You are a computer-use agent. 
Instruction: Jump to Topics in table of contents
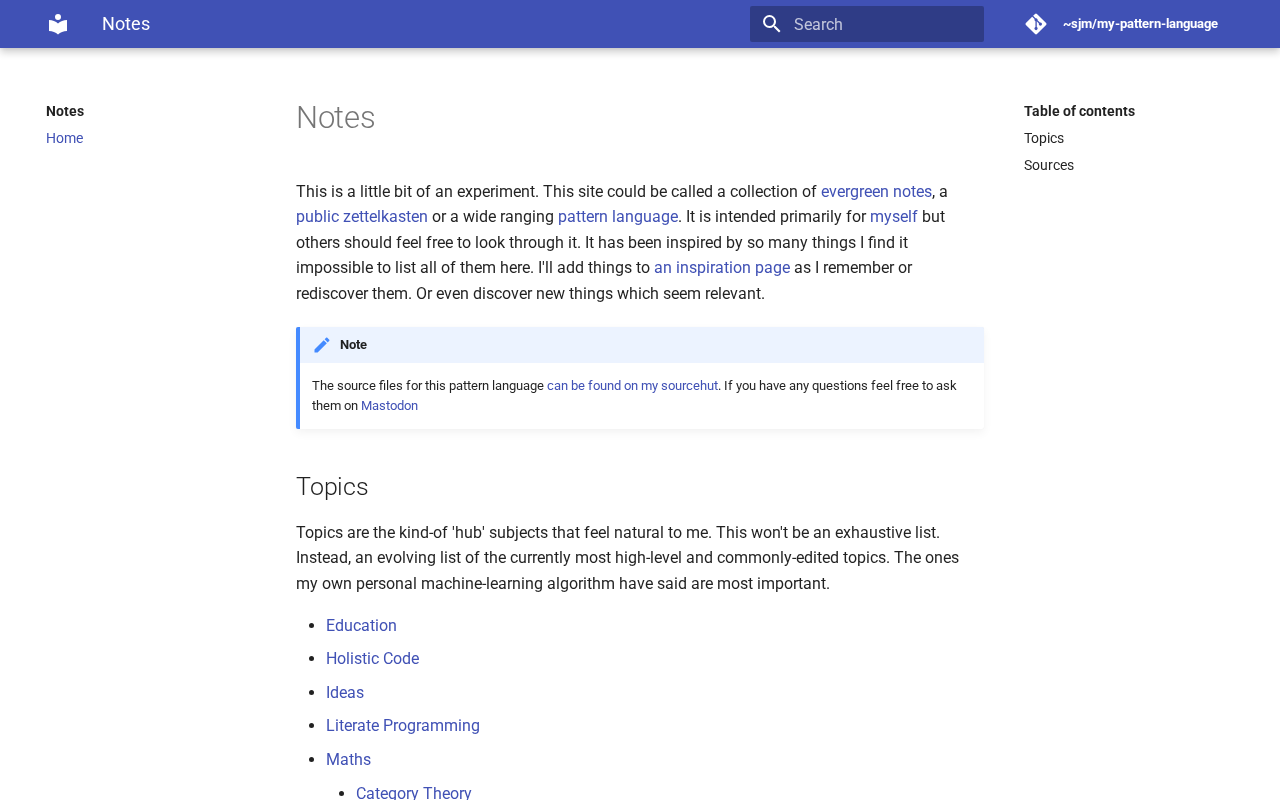[x=1044, y=138]
